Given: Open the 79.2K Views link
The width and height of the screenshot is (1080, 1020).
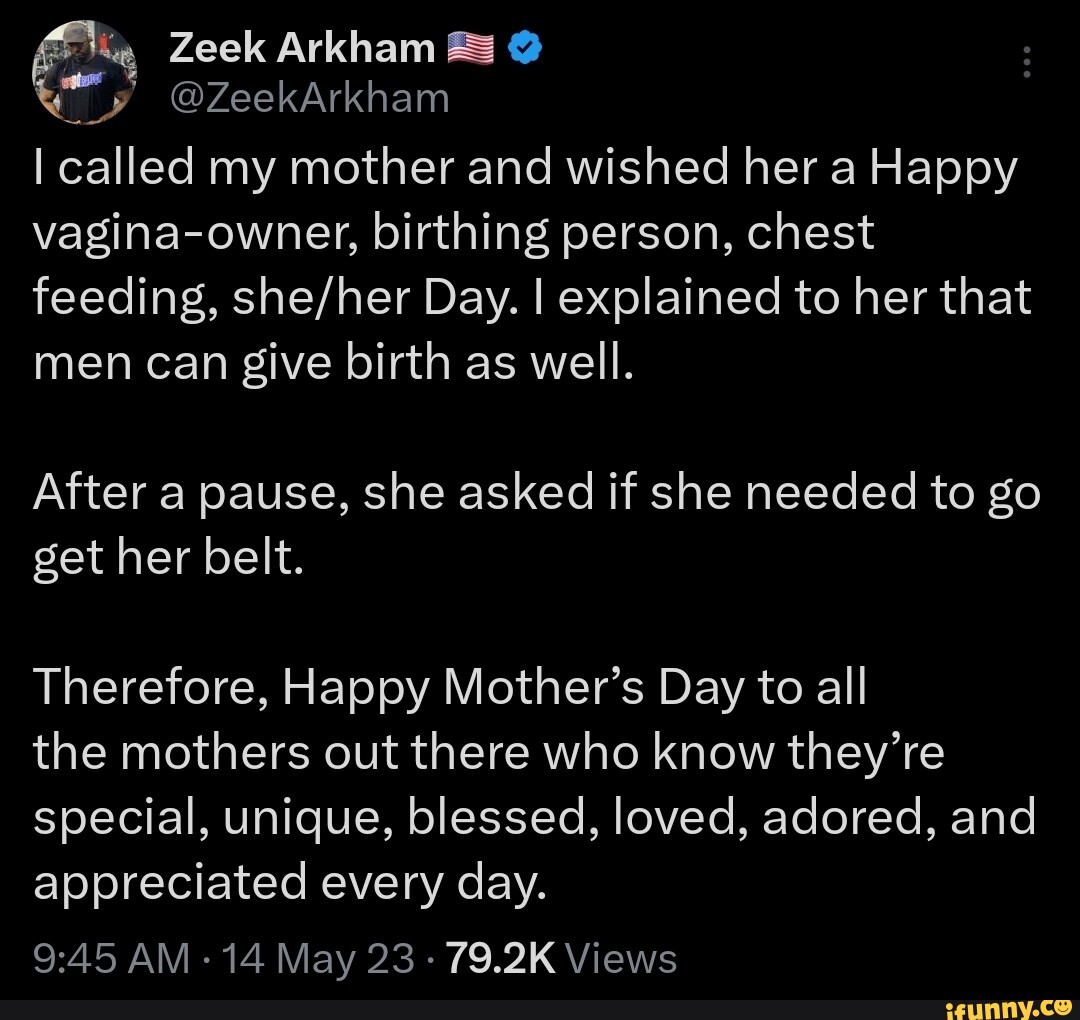Looking at the screenshot, I should 561,958.
